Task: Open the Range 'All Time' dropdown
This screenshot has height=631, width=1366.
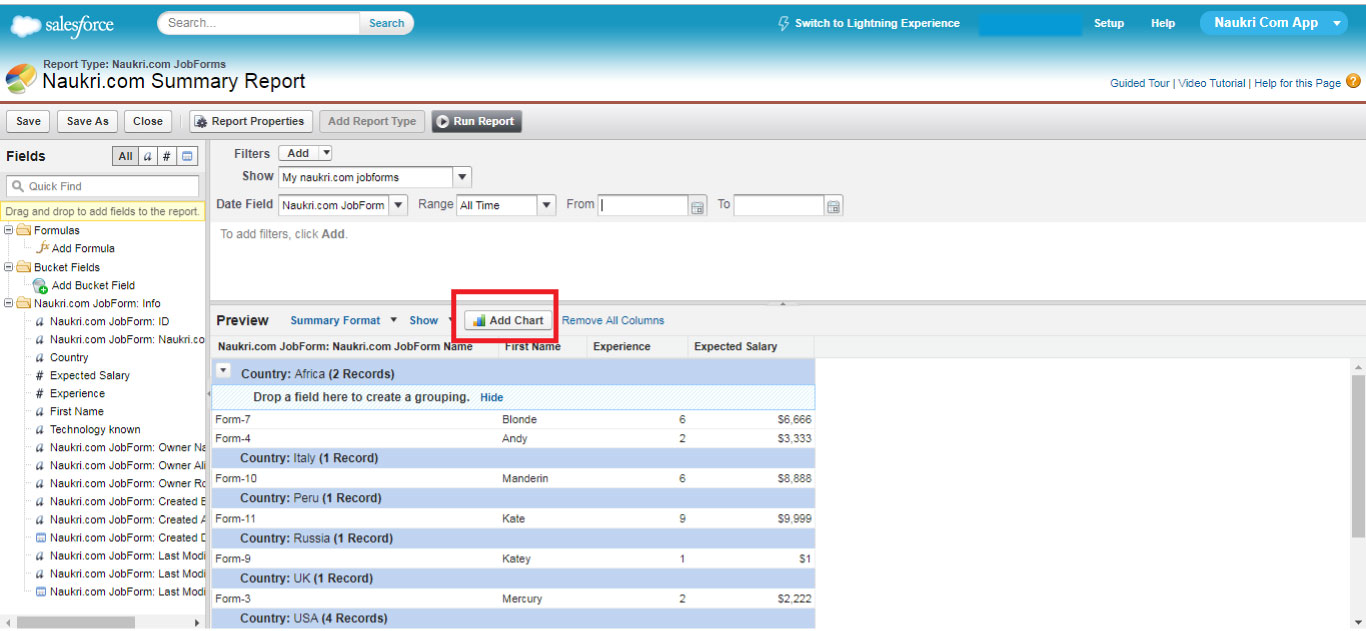Action: (546, 205)
